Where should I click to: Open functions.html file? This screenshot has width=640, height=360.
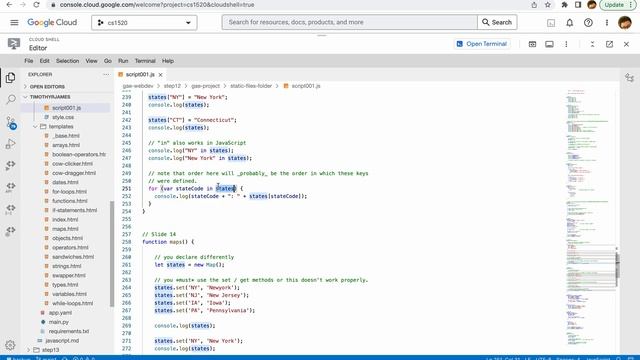(x=69, y=201)
